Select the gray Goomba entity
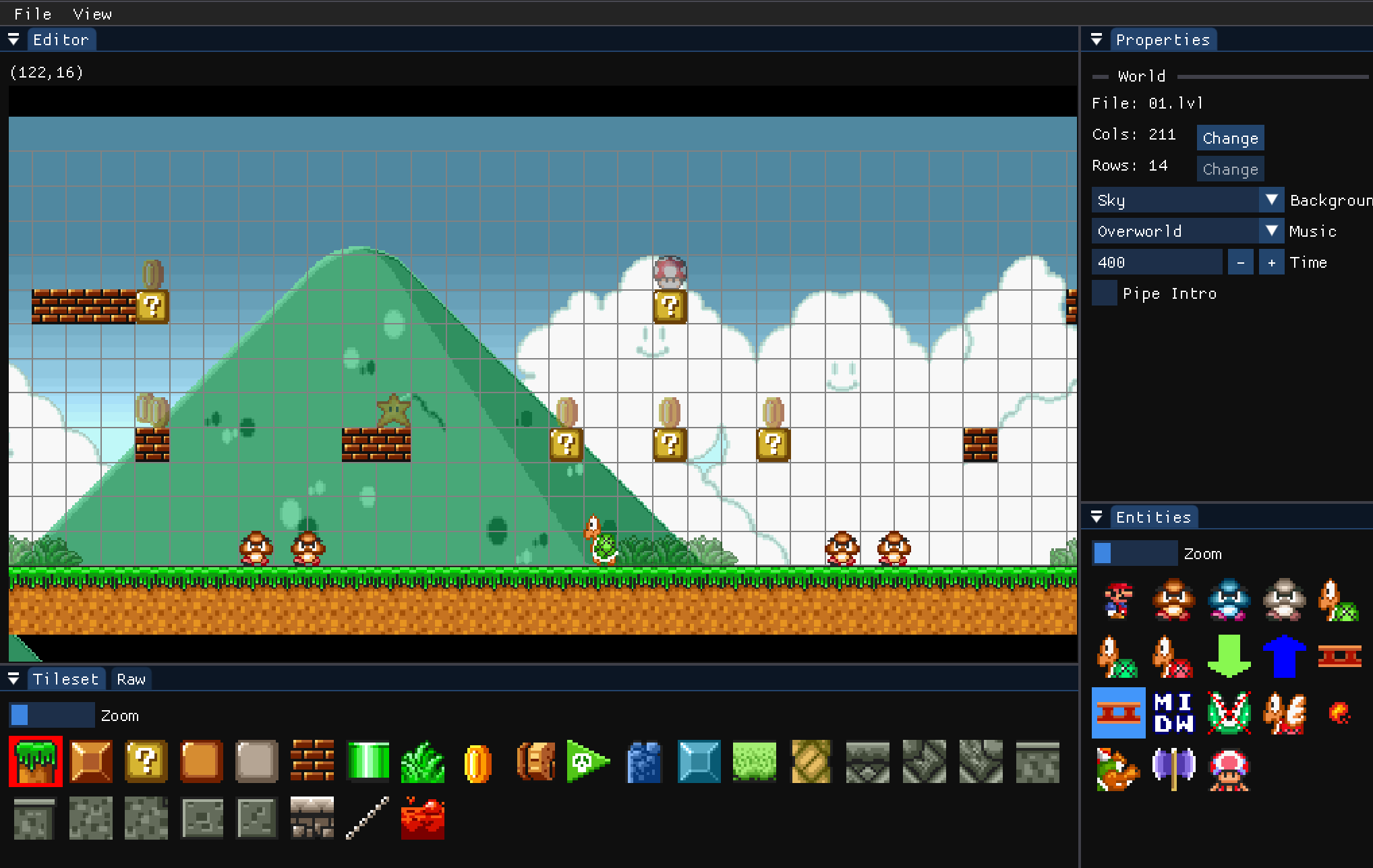The width and height of the screenshot is (1373, 868). [x=1284, y=600]
